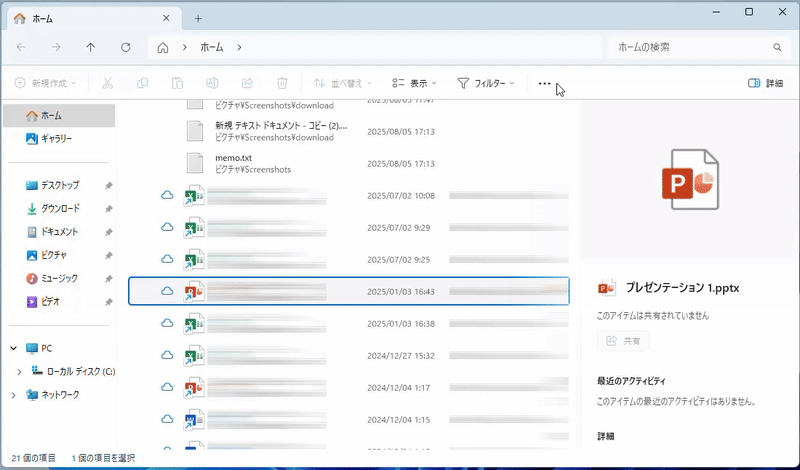Viewport: 800px width, 470px height.
Task: Select the Excel file dated 2025/07/02 9:25
Action: (x=349, y=260)
